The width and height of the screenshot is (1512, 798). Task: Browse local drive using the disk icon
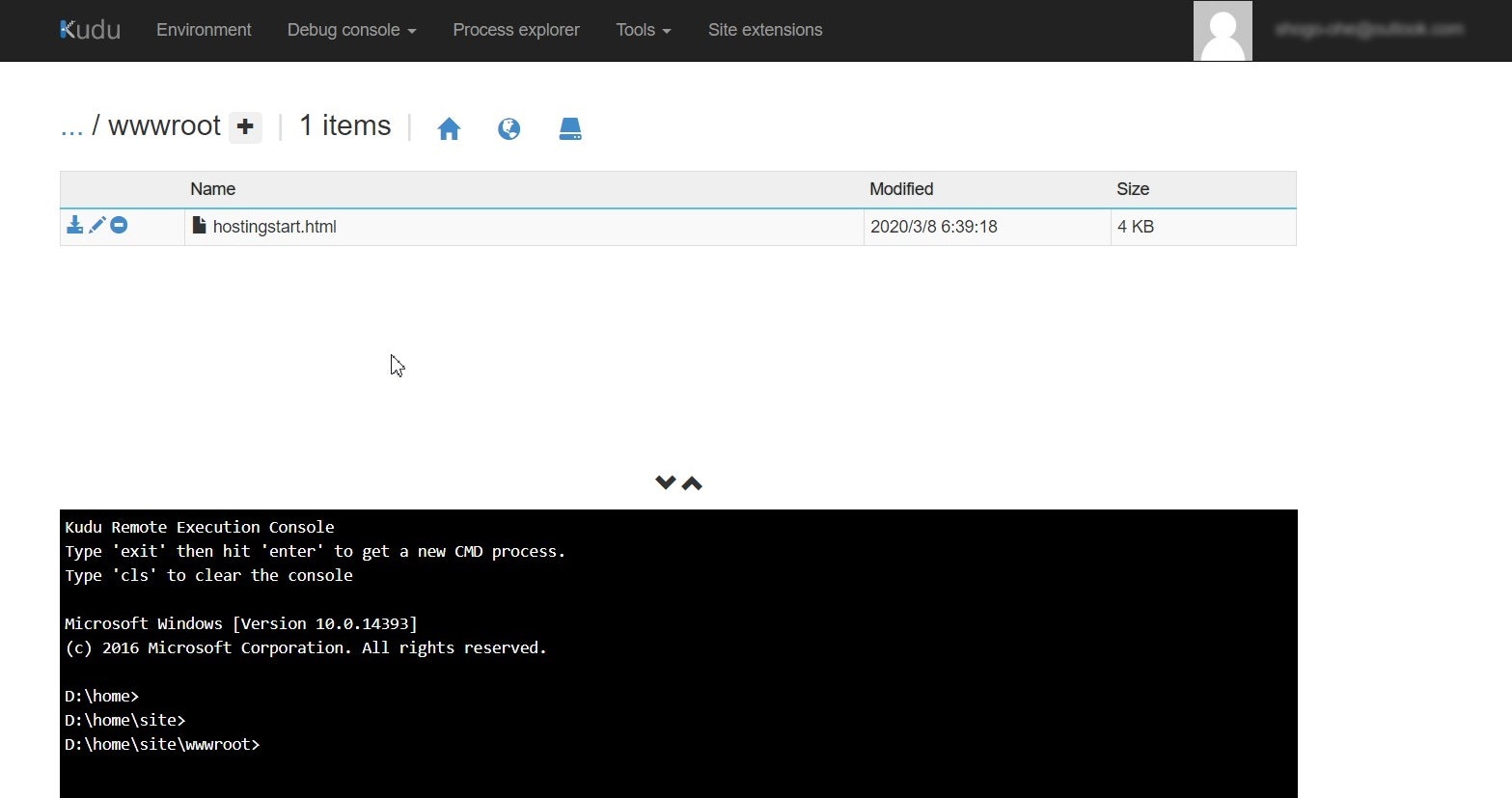click(569, 127)
